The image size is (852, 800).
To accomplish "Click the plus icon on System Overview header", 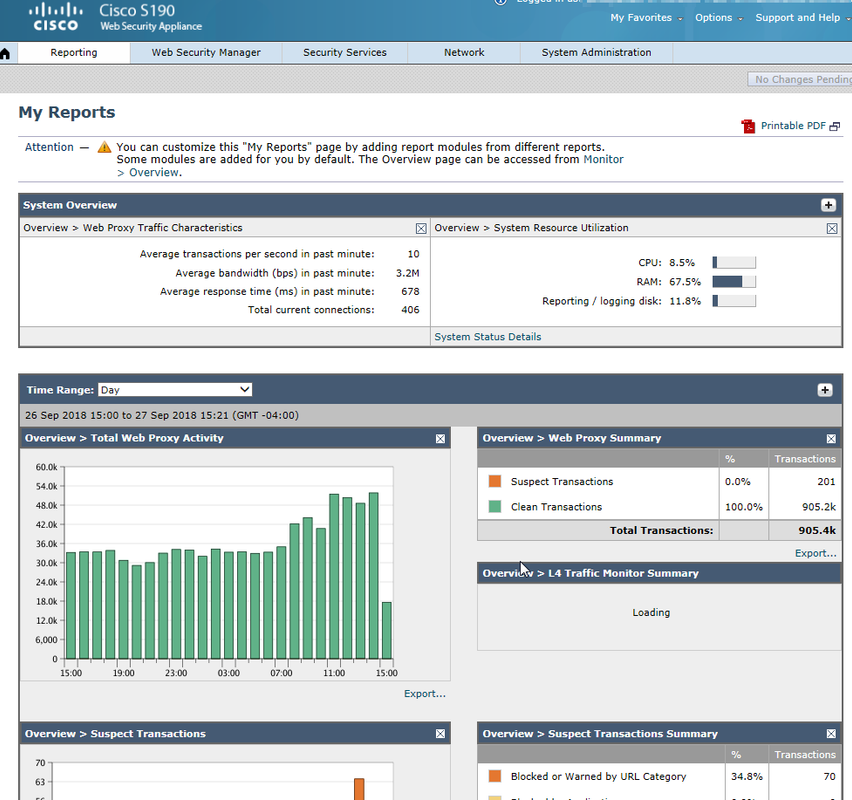I will pyautogui.click(x=828, y=205).
